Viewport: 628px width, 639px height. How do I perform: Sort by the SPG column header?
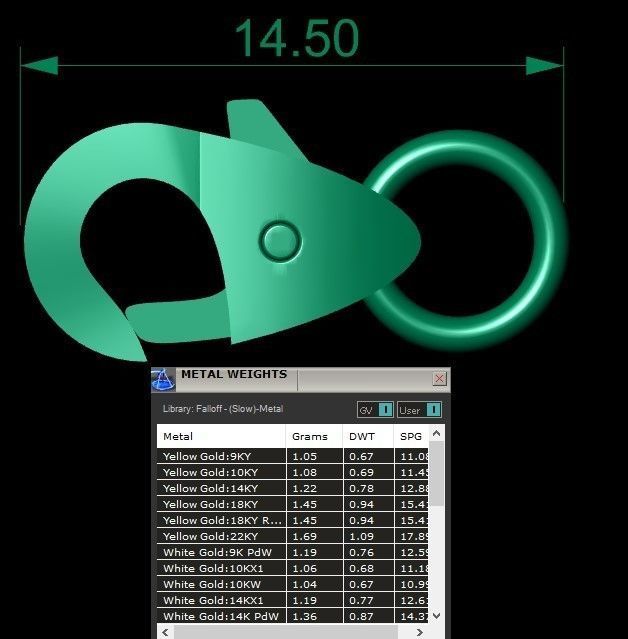[x=411, y=436]
